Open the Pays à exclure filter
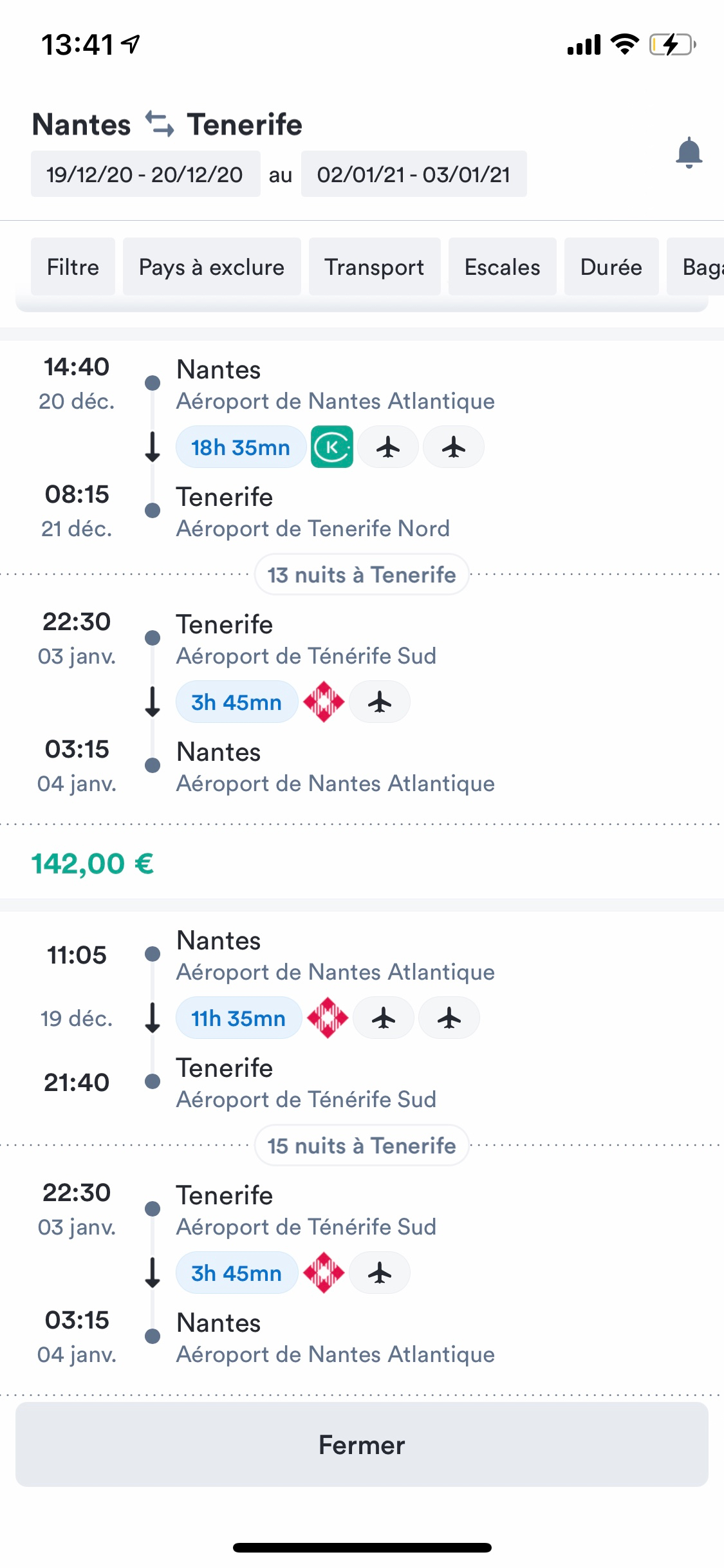This screenshot has width=724, height=1568. 212,266
